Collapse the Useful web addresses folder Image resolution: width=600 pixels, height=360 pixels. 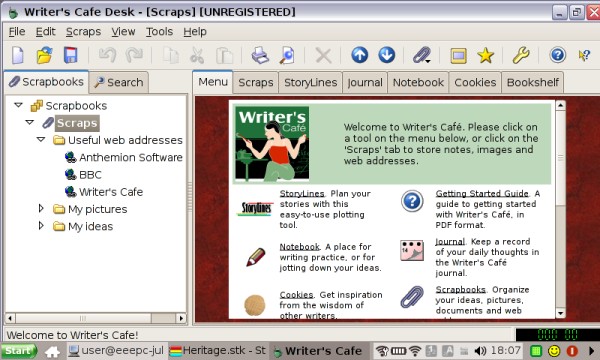[x=41, y=140]
